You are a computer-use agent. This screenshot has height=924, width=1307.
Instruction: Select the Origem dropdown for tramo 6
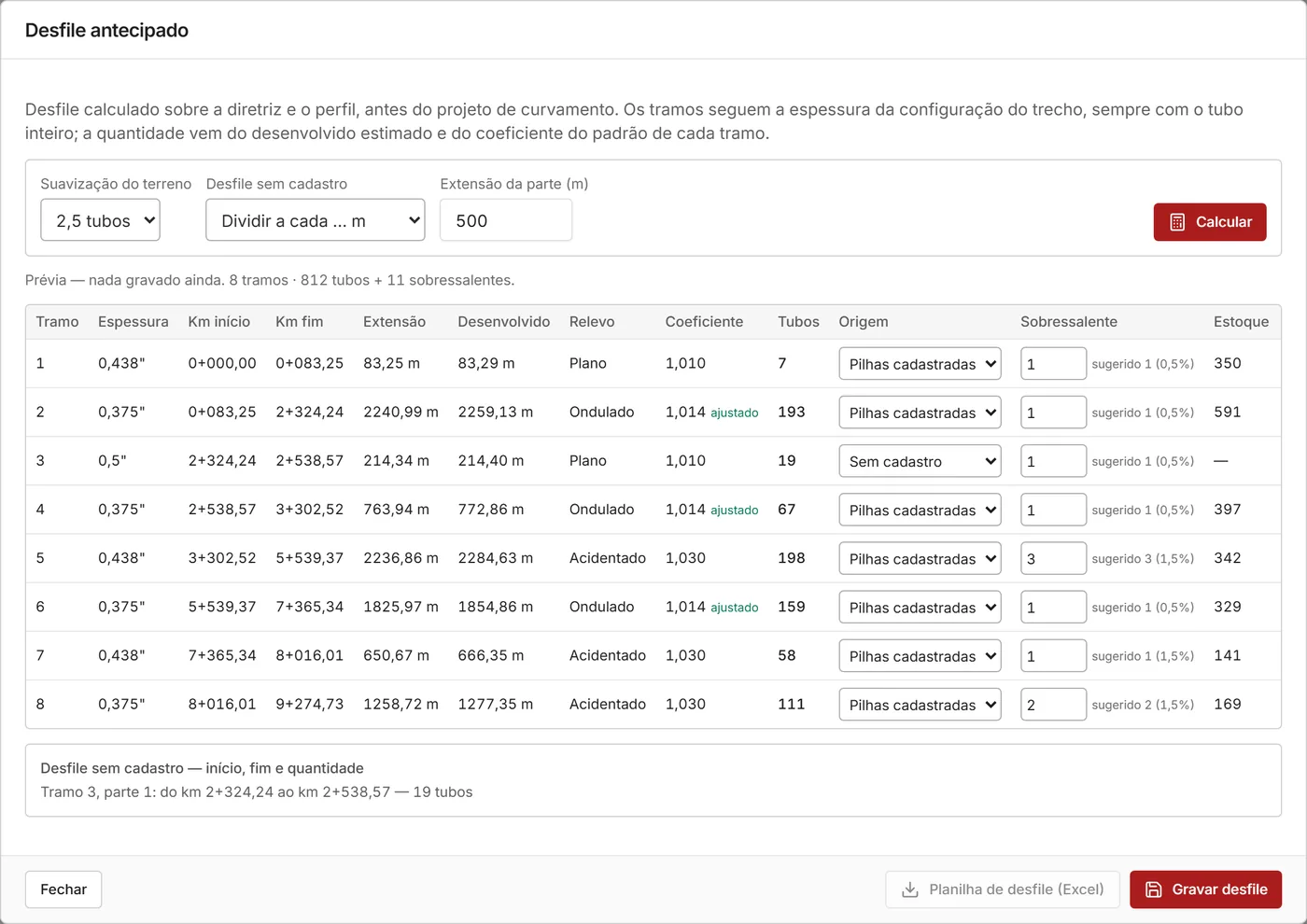pyautogui.click(x=920, y=607)
